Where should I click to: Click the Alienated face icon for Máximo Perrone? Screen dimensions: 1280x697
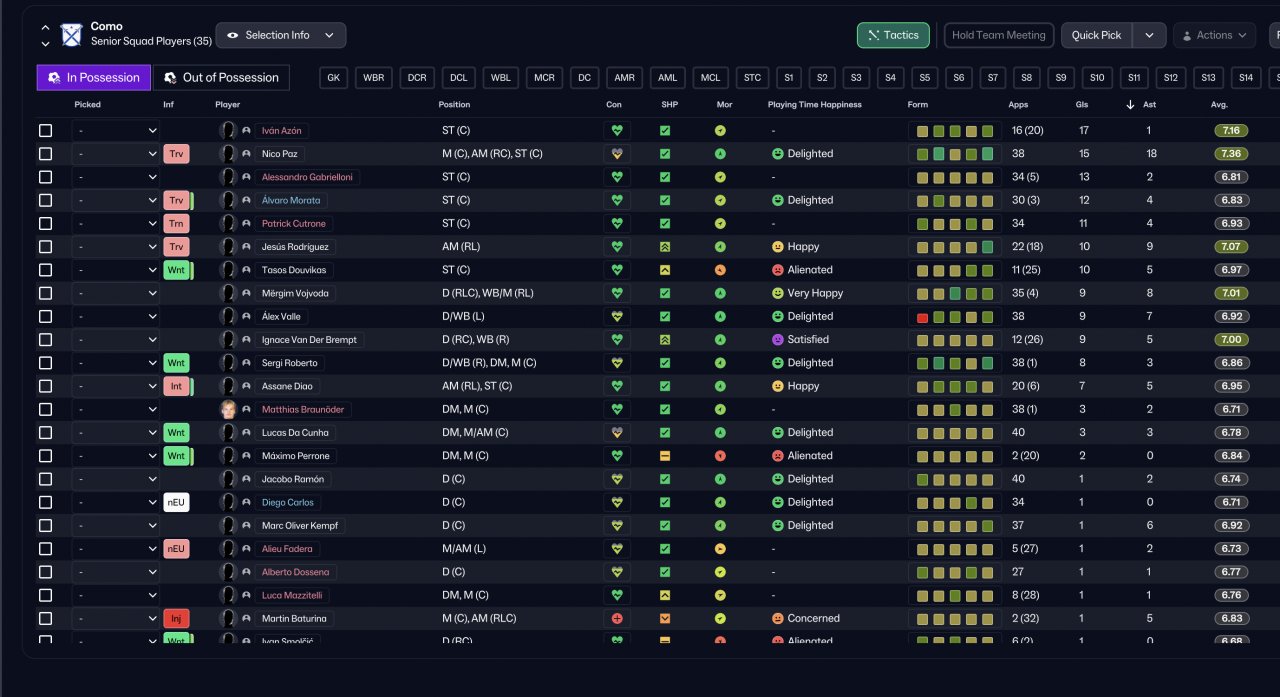point(777,456)
